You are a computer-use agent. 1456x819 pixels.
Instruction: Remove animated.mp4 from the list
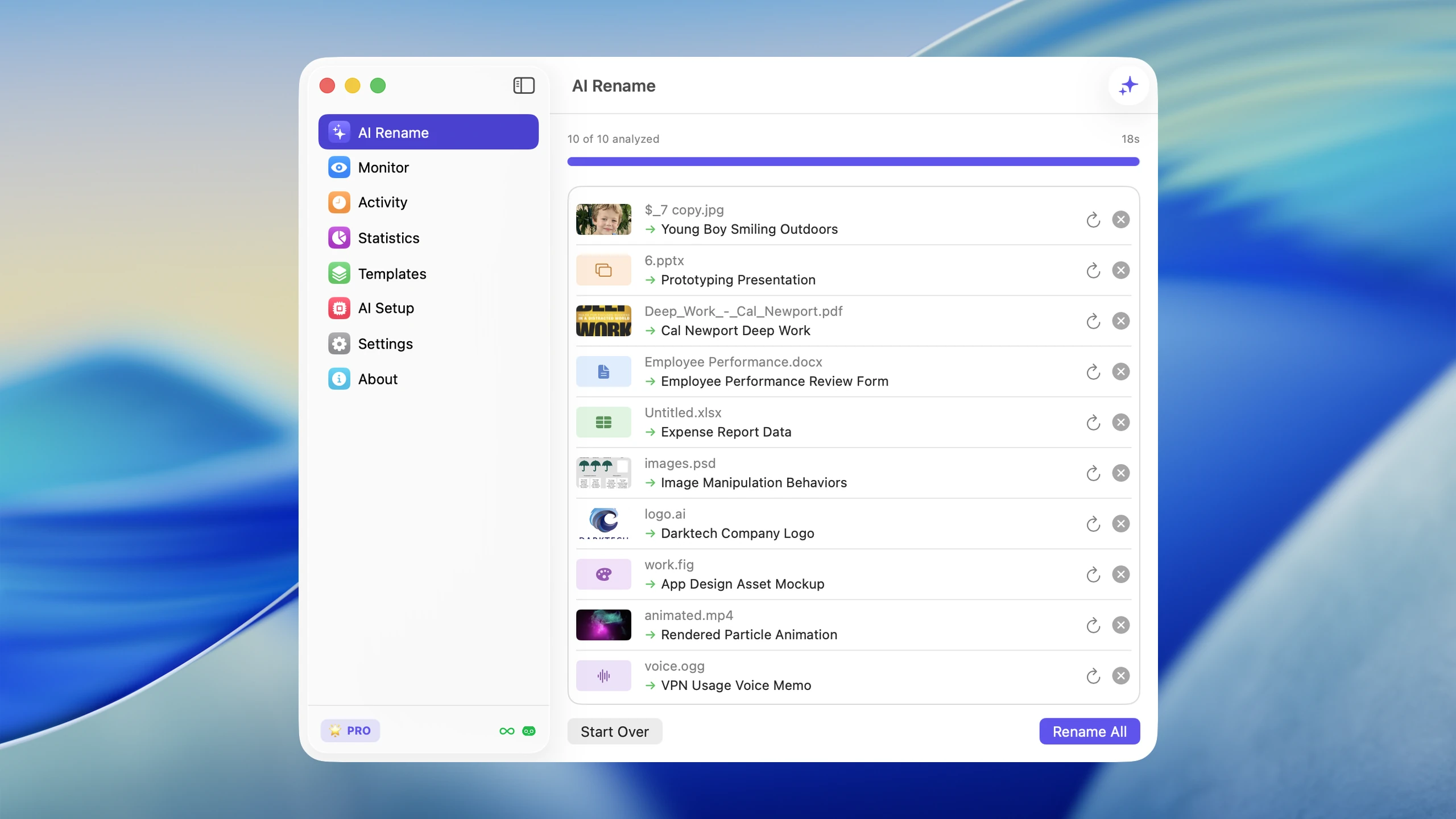[x=1121, y=625]
